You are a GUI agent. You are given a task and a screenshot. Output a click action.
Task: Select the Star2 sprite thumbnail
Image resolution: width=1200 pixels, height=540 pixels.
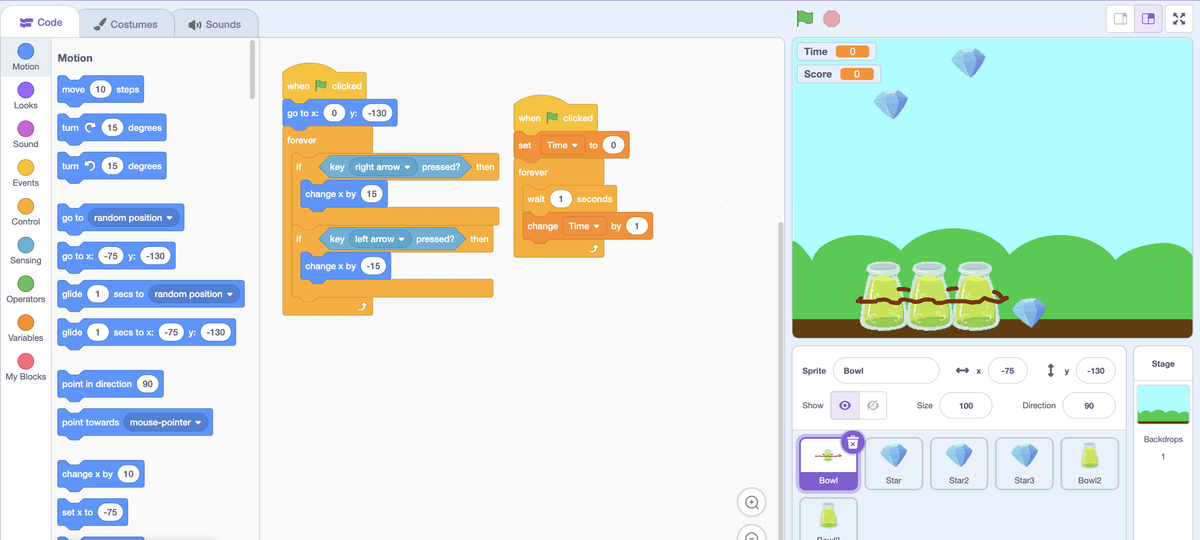pyautogui.click(x=959, y=464)
